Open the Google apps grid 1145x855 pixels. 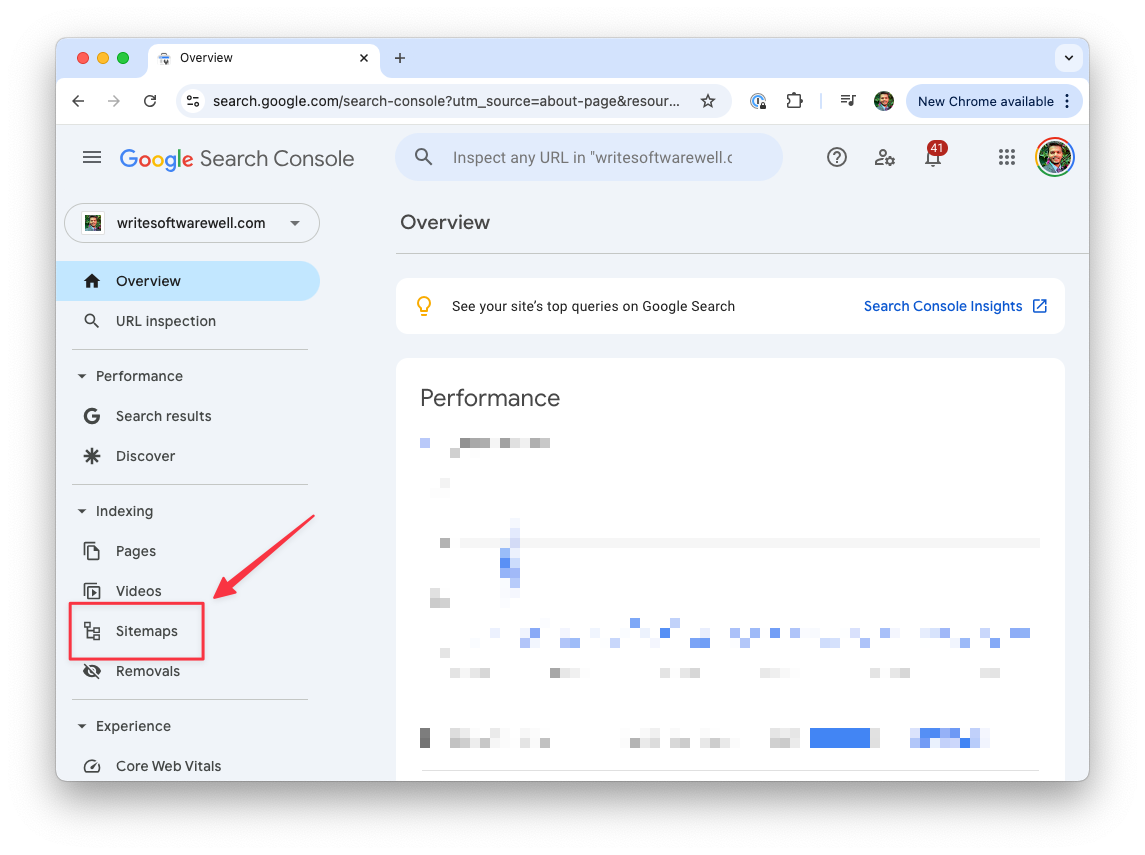click(1007, 157)
